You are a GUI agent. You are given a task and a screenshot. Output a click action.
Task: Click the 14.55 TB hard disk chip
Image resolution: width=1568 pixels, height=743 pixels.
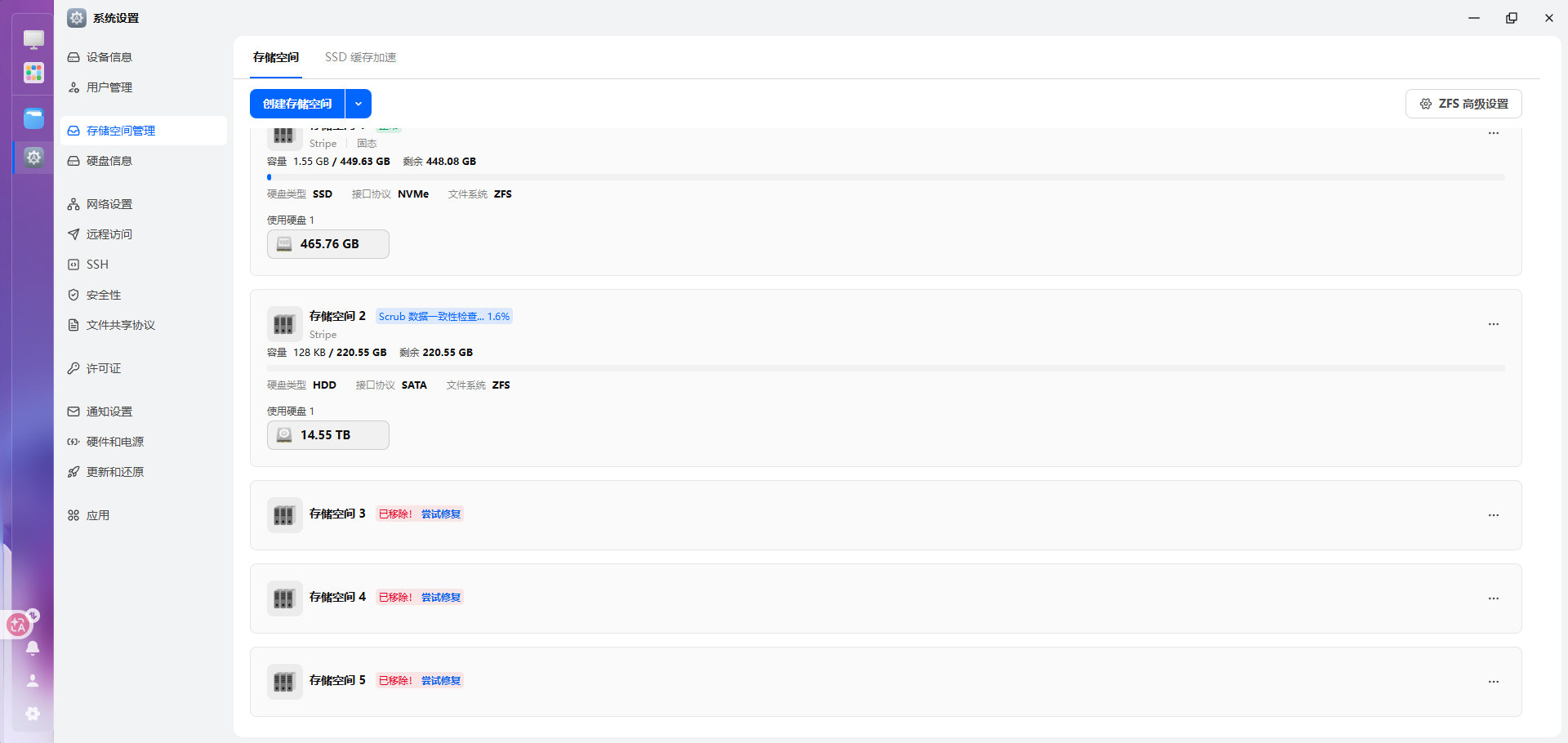coord(327,435)
